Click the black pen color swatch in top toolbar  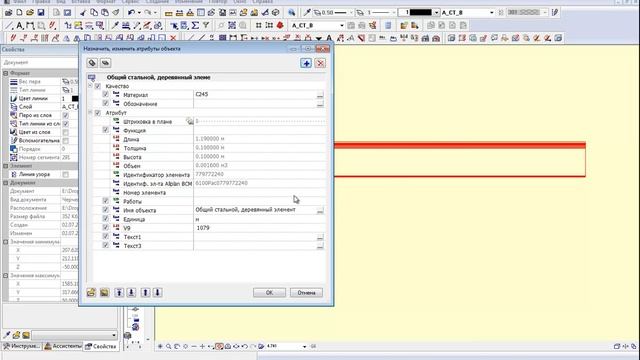420,13
